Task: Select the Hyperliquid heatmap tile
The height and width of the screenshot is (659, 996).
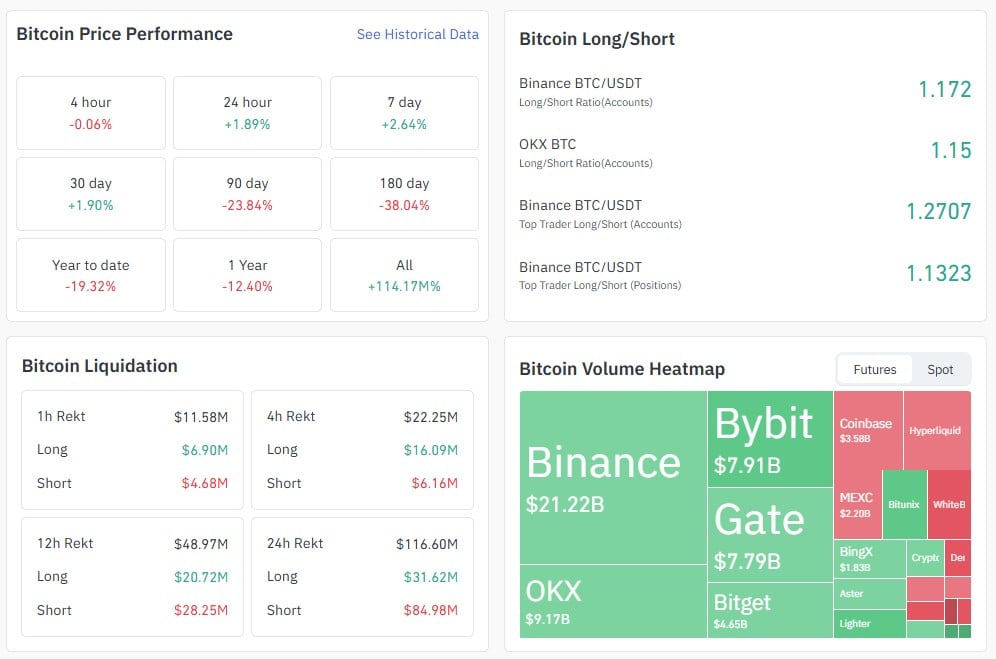Action: pyautogui.click(x=935, y=430)
